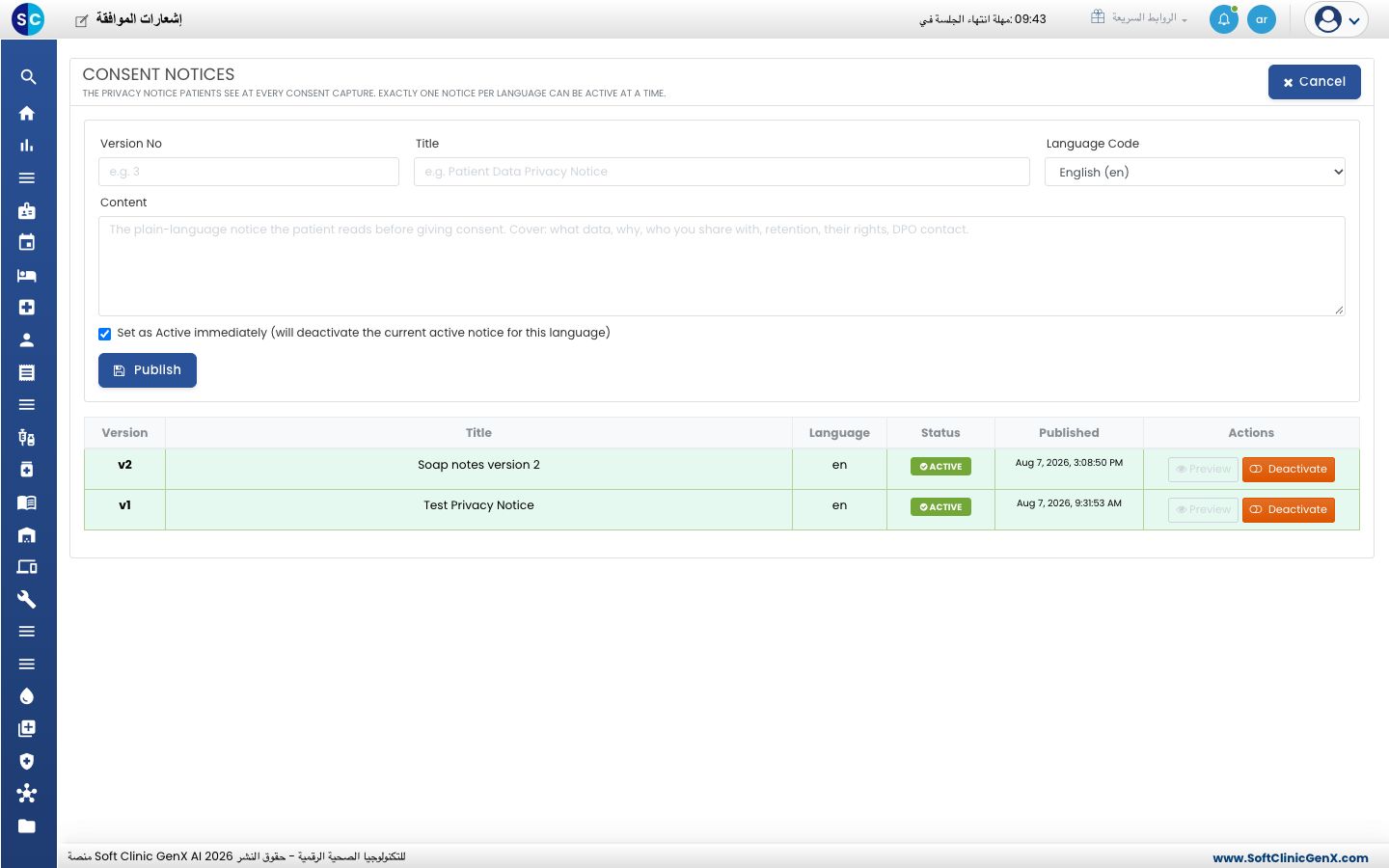Preview the 'Test Privacy Notice' notice
Screen dimensions: 1389x868
point(1203,510)
